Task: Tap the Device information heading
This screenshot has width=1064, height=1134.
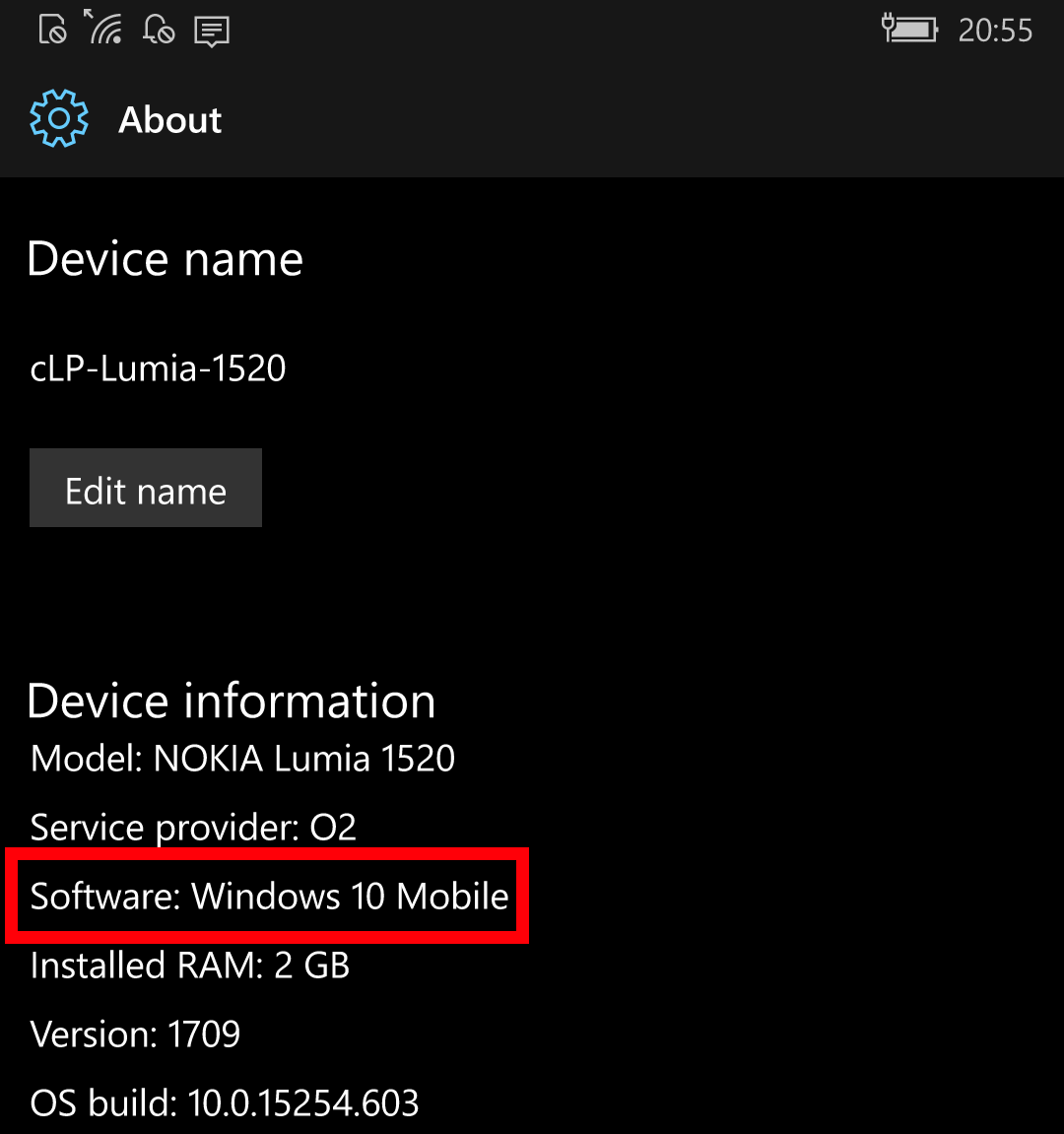Action: click(232, 701)
